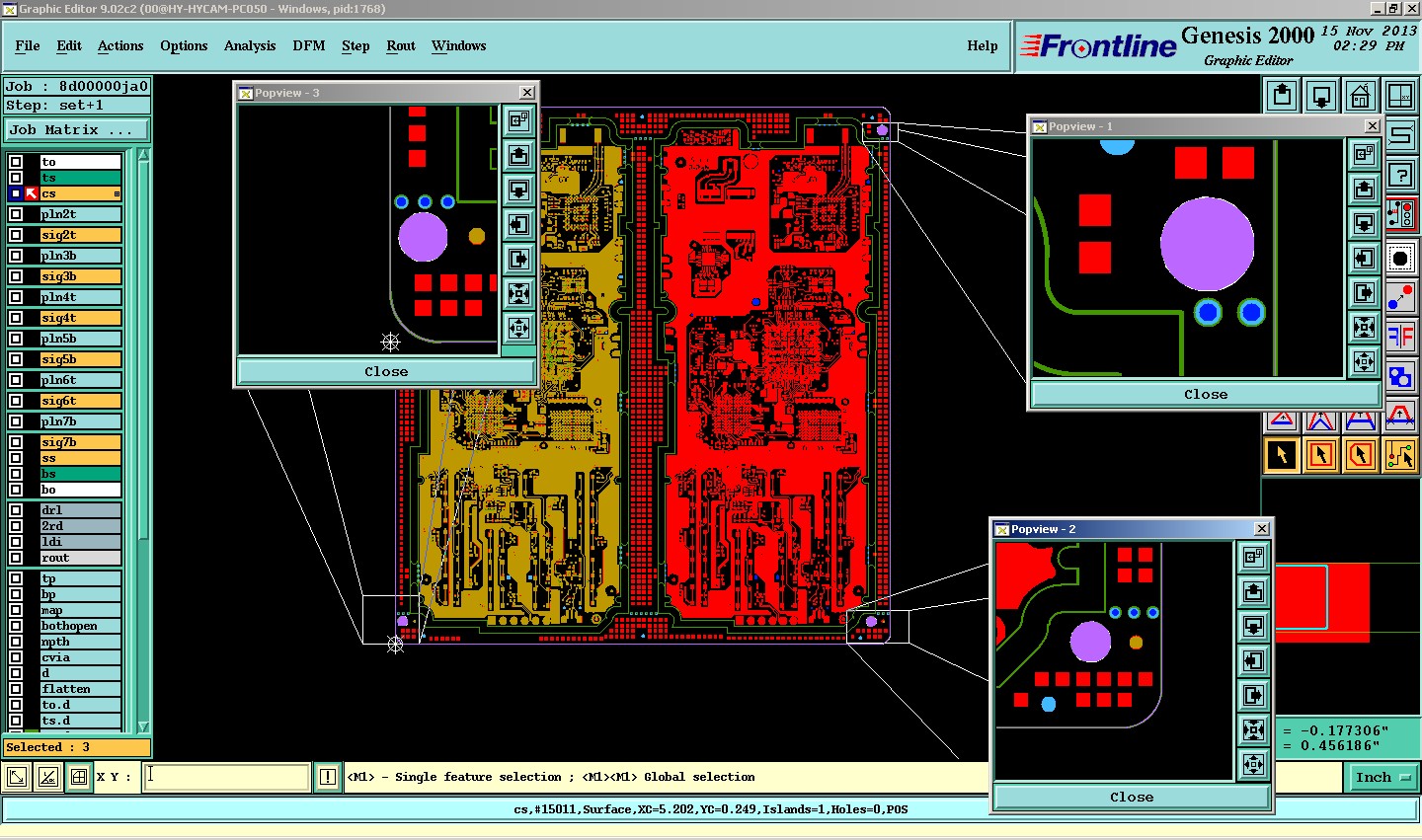Open the Job Matrix ... selector
Viewport: 1422px width, 840px height.
77,130
